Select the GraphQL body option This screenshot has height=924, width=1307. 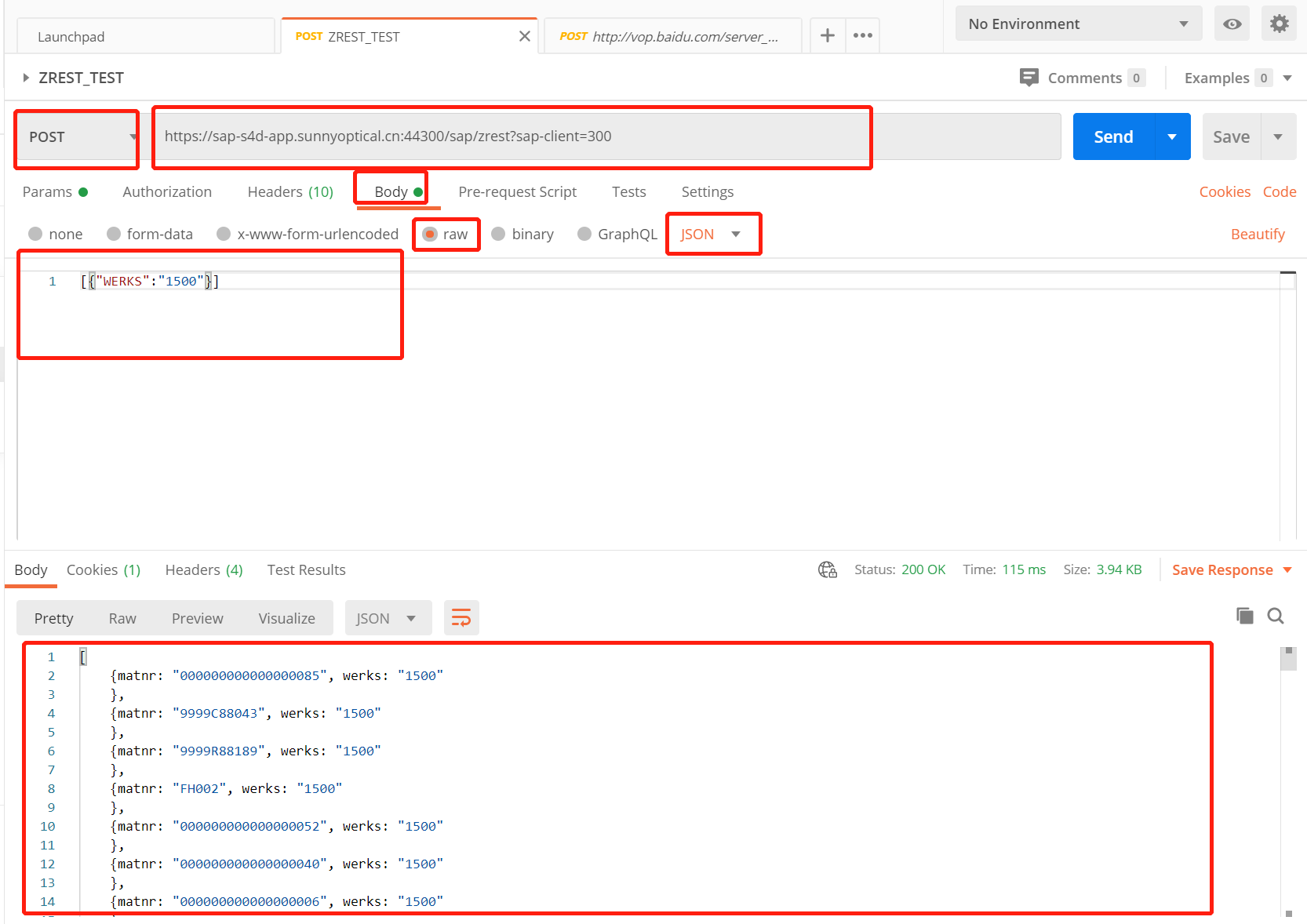[584, 234]
